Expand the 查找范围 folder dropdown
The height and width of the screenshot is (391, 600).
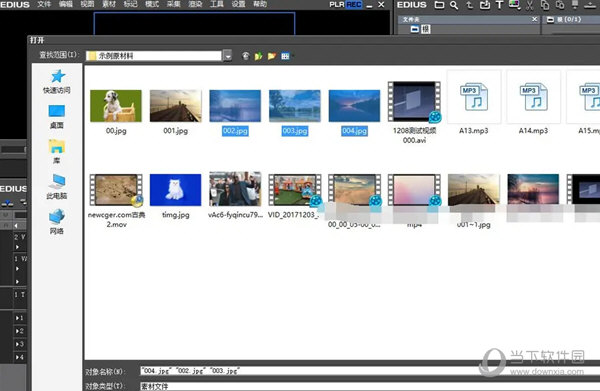pyautogui.click(x=228, y=56)
